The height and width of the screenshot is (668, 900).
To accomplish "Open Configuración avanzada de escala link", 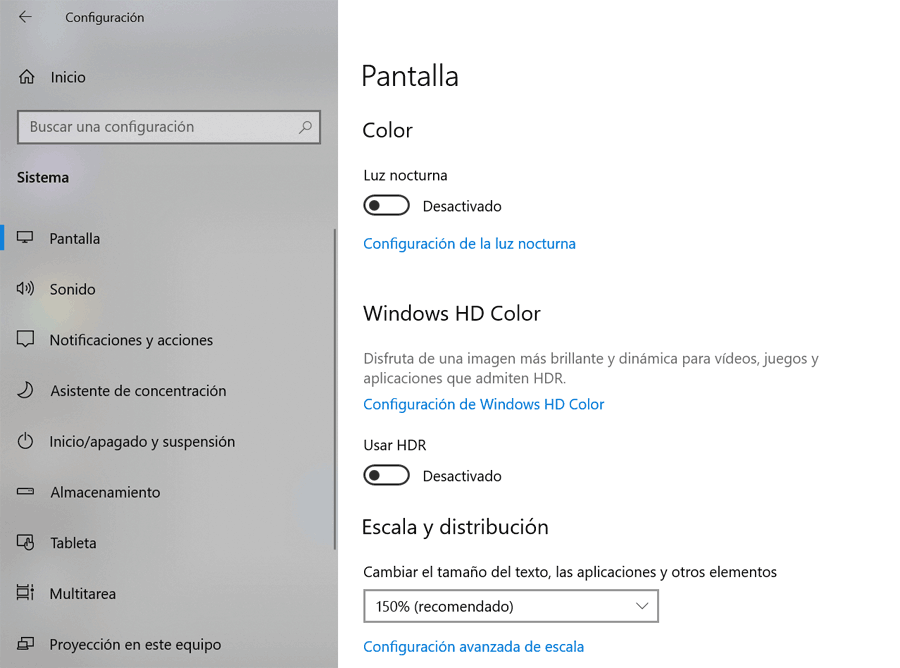I will pyautogui.click(x=474, y=647).
